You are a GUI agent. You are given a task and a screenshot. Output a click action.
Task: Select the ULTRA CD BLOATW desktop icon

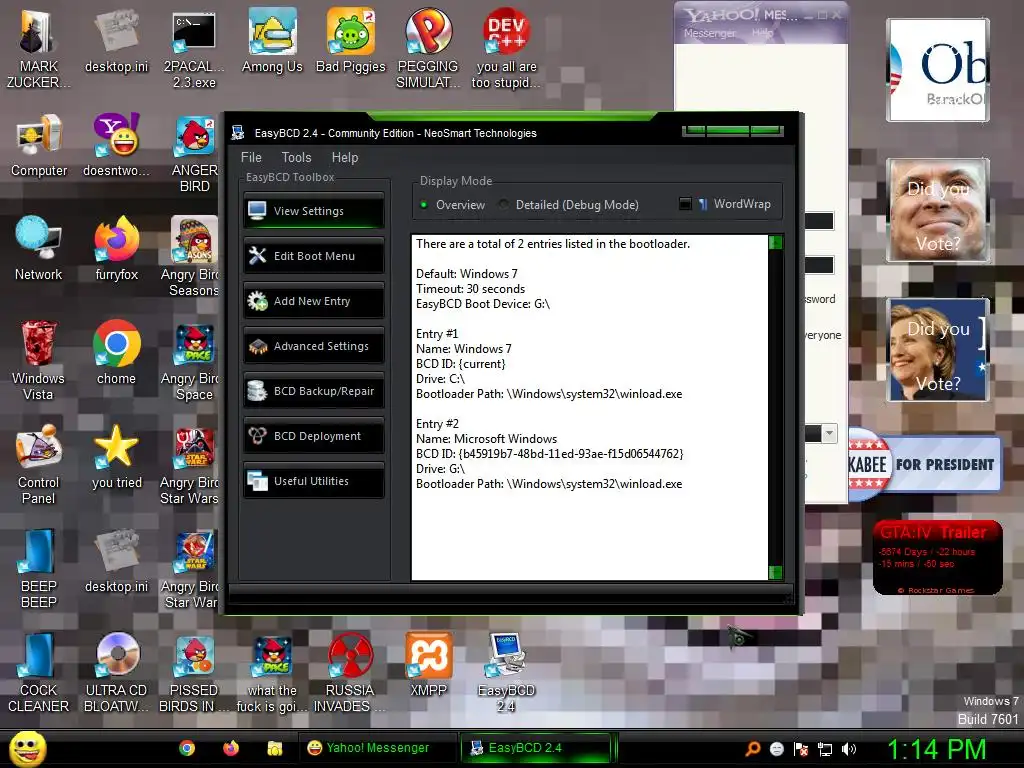[x=116, y=673]
